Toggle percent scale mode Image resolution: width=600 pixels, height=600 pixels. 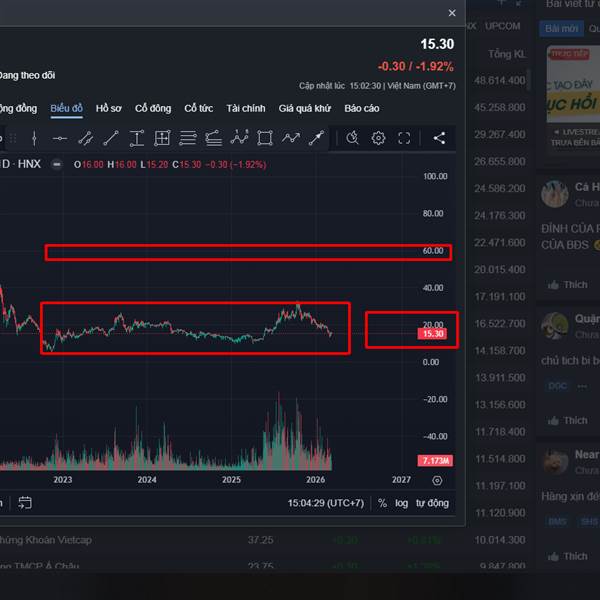(x=382, y=503)
